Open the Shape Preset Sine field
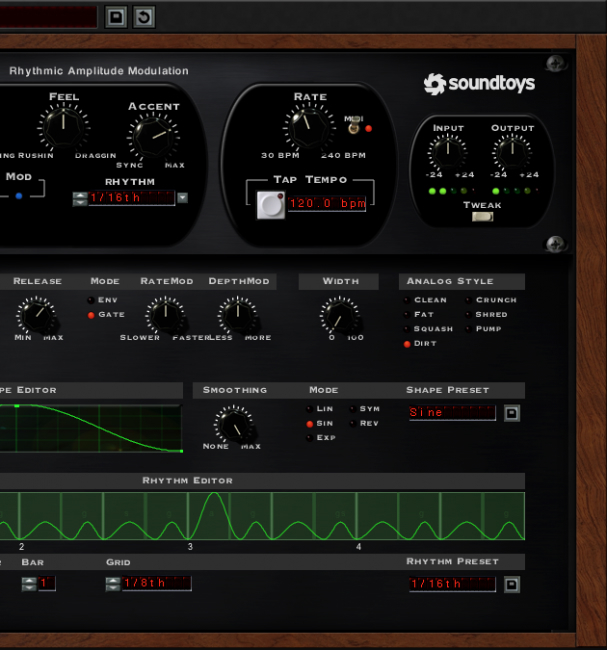This screenshot has height=650, width=607. click(x=452, y=413)
